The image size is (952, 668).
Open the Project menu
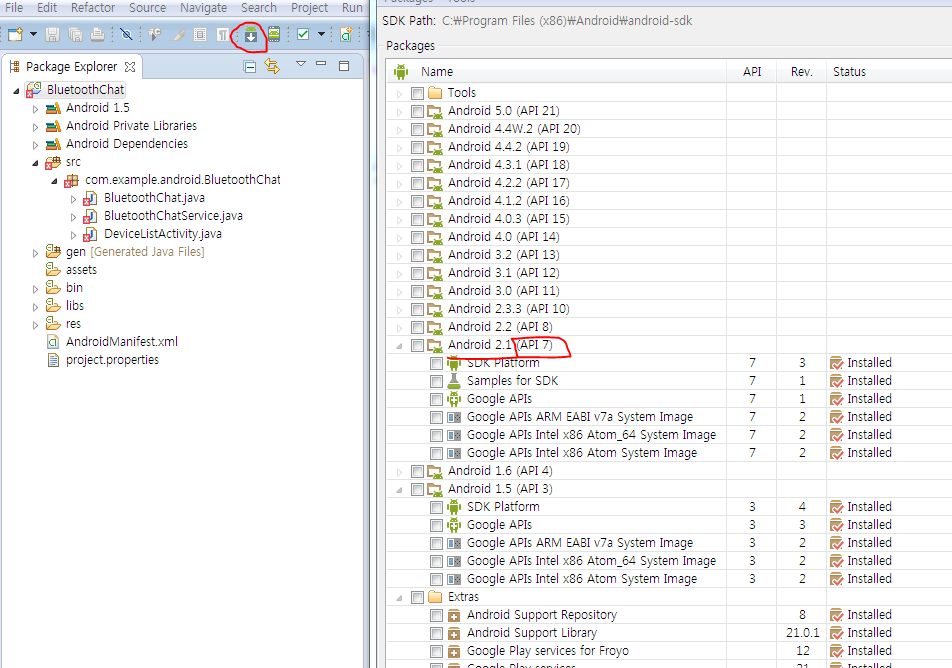[x=310, y=7]
